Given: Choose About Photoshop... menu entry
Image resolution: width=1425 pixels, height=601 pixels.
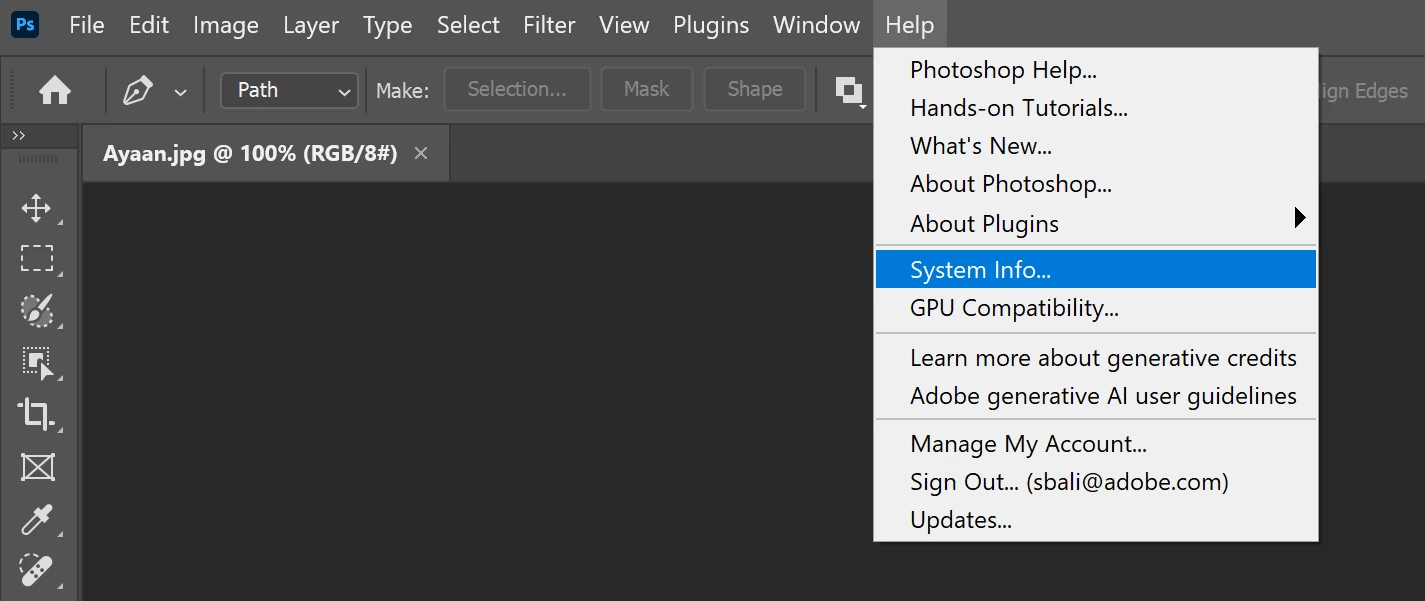Looking at the screenshot, I should point(1096,184).
